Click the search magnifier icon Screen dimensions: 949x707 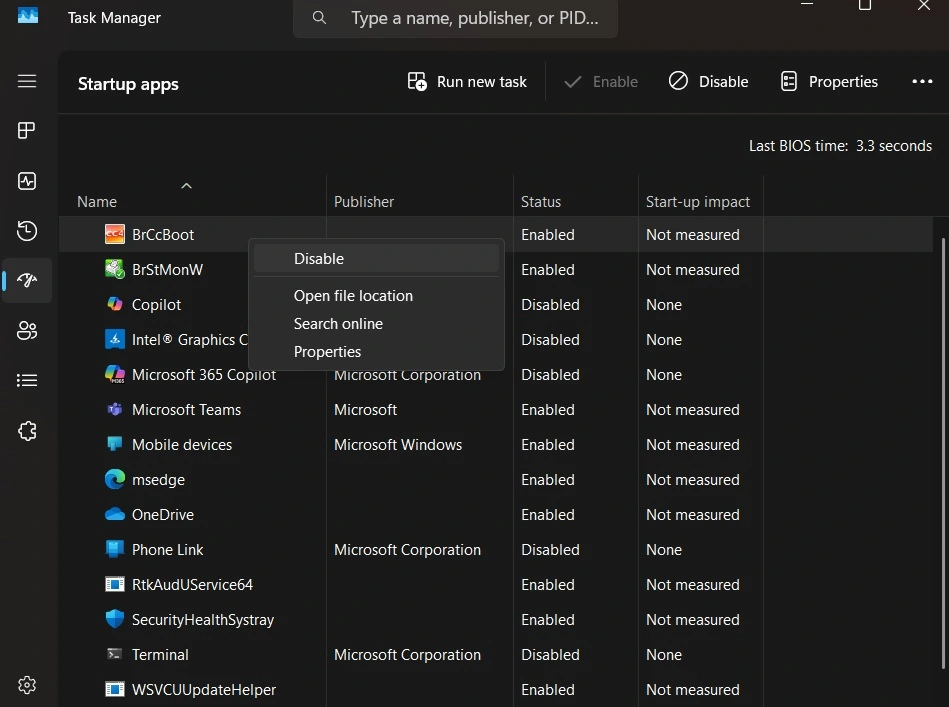click(x=320, y=18)
